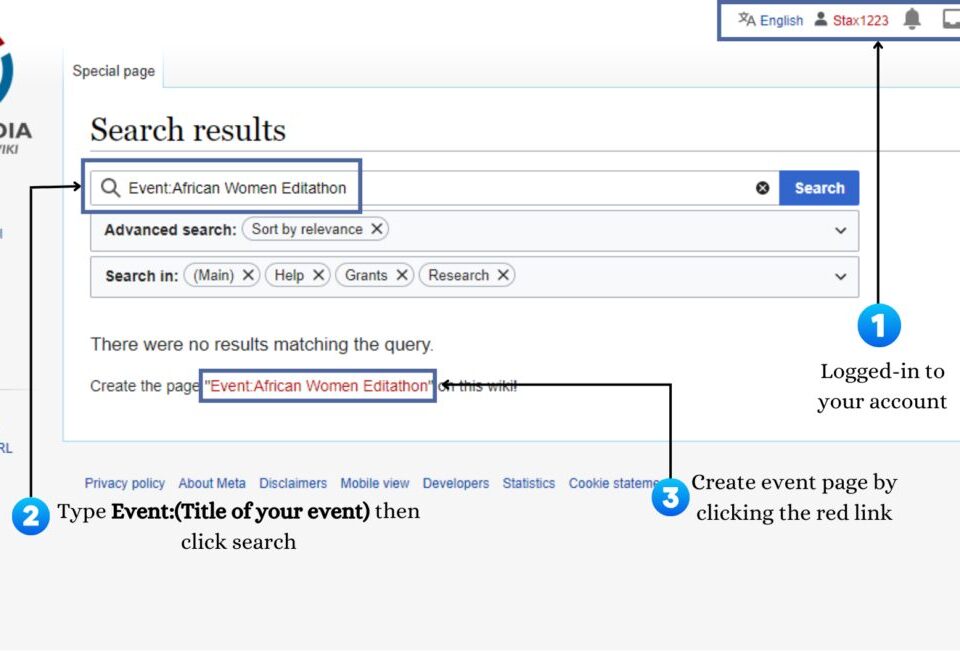Open the red Event:African Women Editathon link
960x666 pixels.
click(317, 385)
